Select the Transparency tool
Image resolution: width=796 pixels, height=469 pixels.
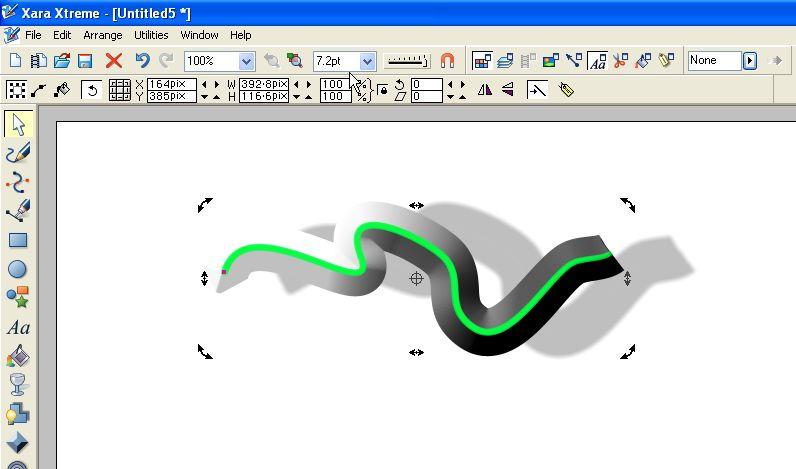[x=17, y=385]
